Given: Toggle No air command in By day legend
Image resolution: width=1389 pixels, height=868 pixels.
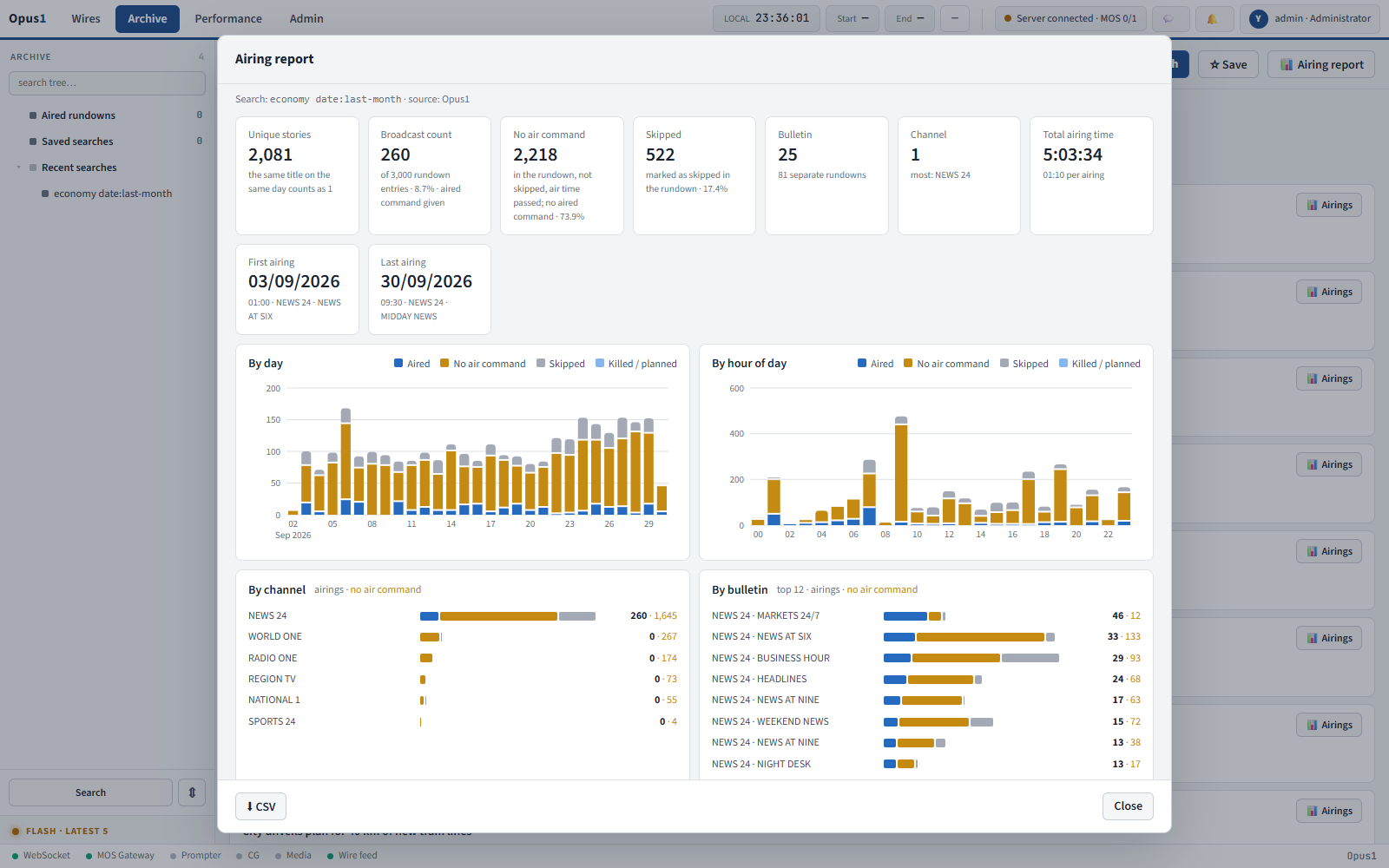Looking at the screenshot, I should click(483, 364).
